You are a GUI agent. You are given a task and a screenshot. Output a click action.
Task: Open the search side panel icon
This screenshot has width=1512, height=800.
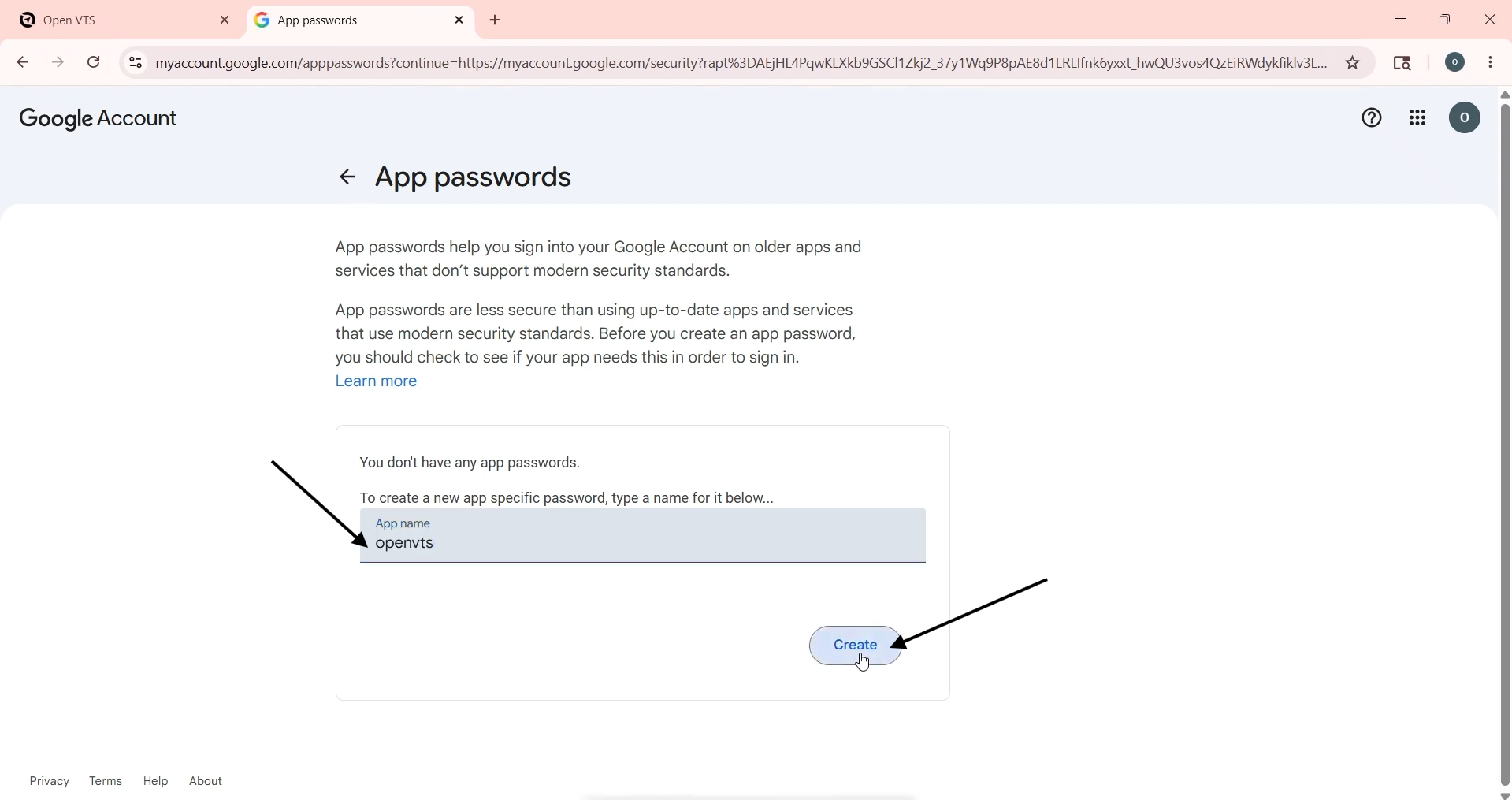tap(1404, 63)
